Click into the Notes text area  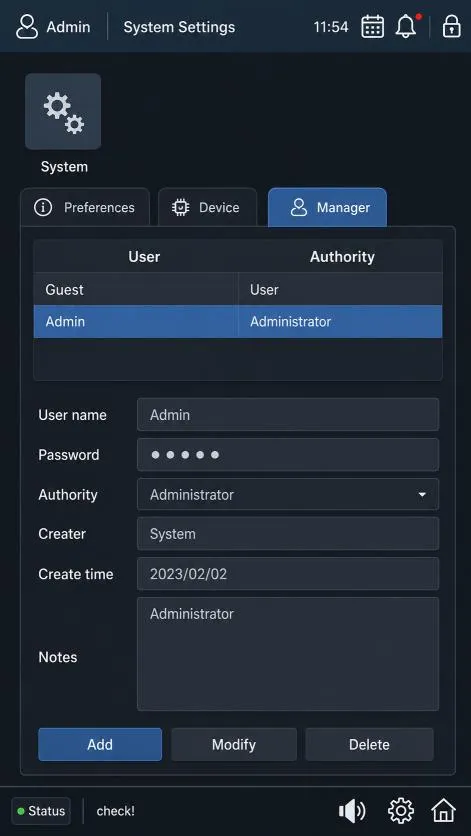pos(288,654)
